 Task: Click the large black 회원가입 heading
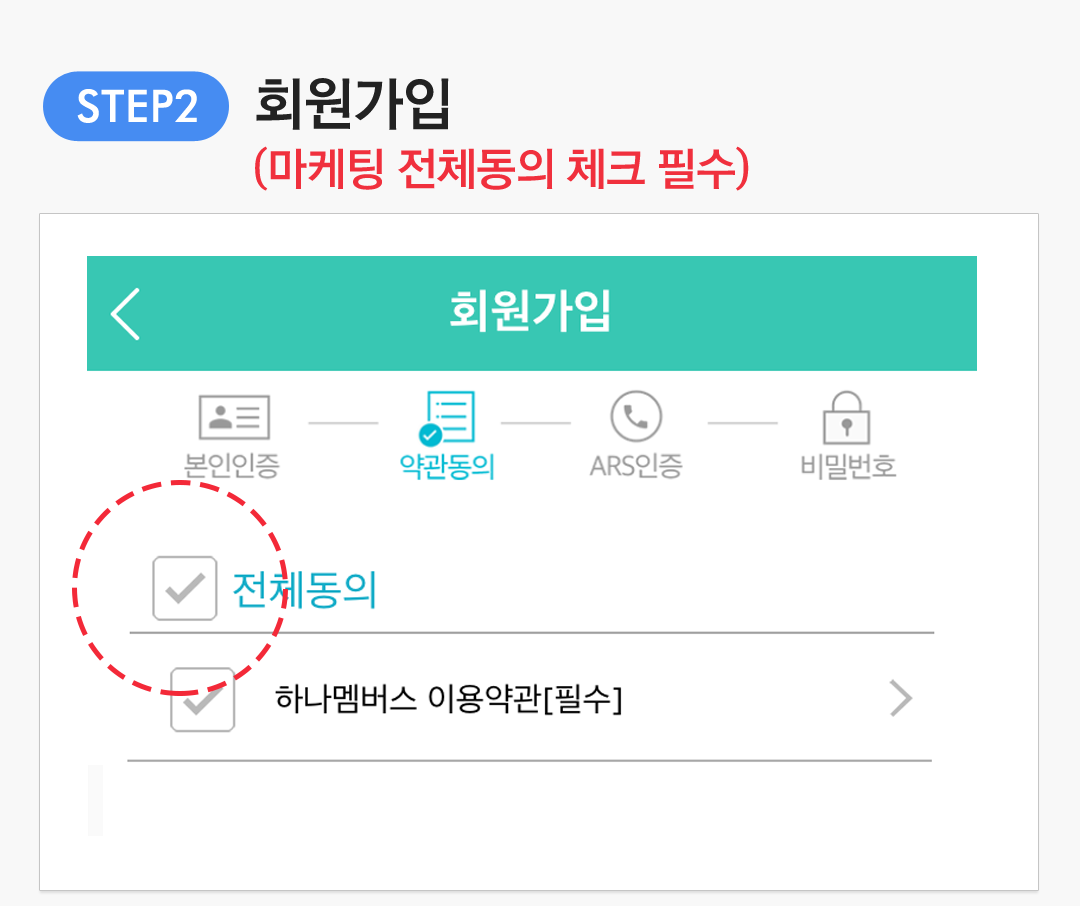tap(353, 104)
